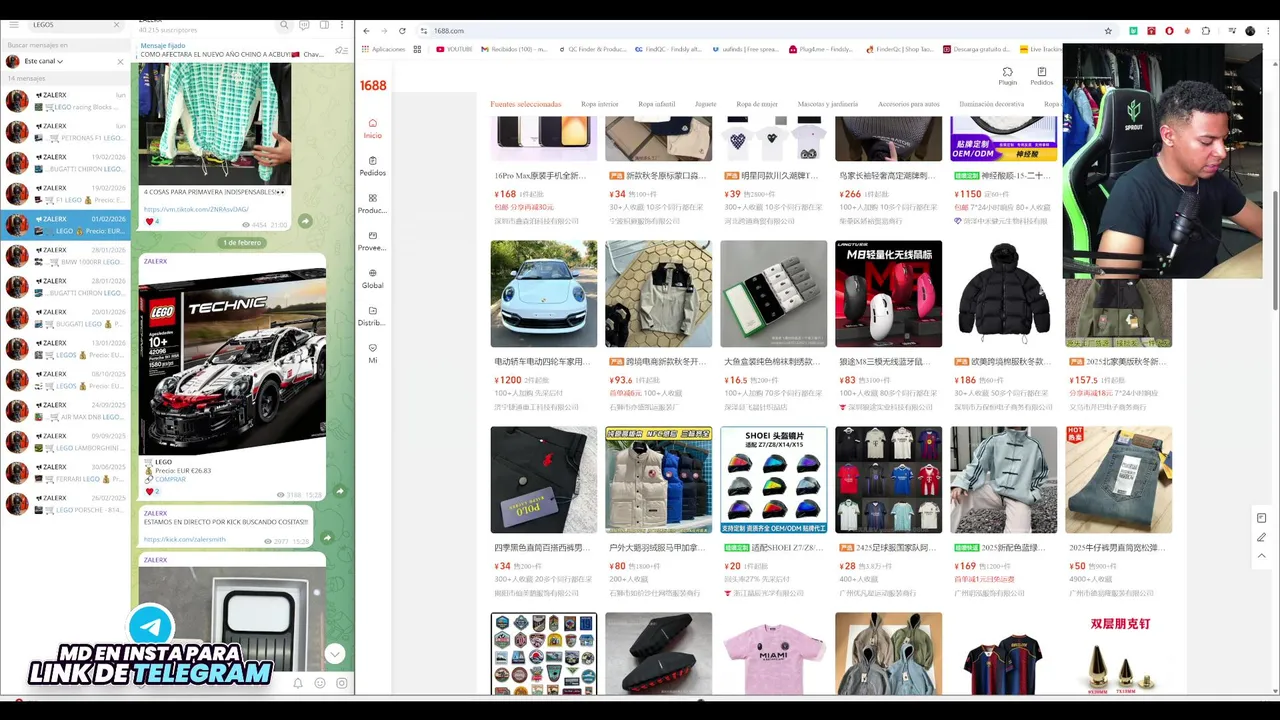Toggle the Telegram side panel icon
Screen dimensions: 1280x720
323,25
